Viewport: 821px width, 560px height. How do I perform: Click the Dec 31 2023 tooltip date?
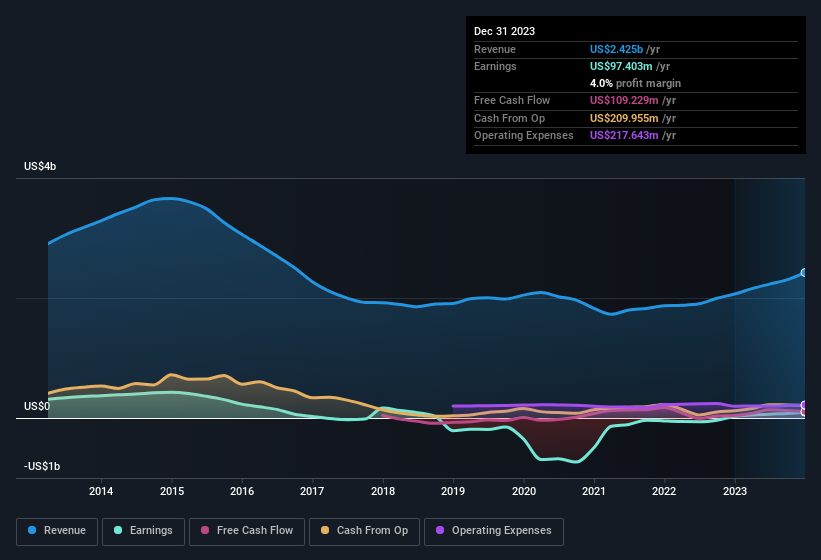(x=505, y=31)
